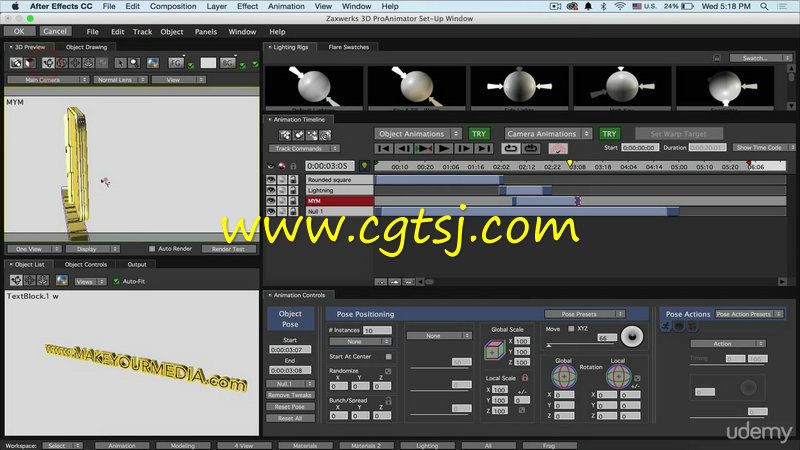This screenshot has width=800, height=450.
Task: Open the Main Camera dropdown
Action: click(x=48, y=80)
